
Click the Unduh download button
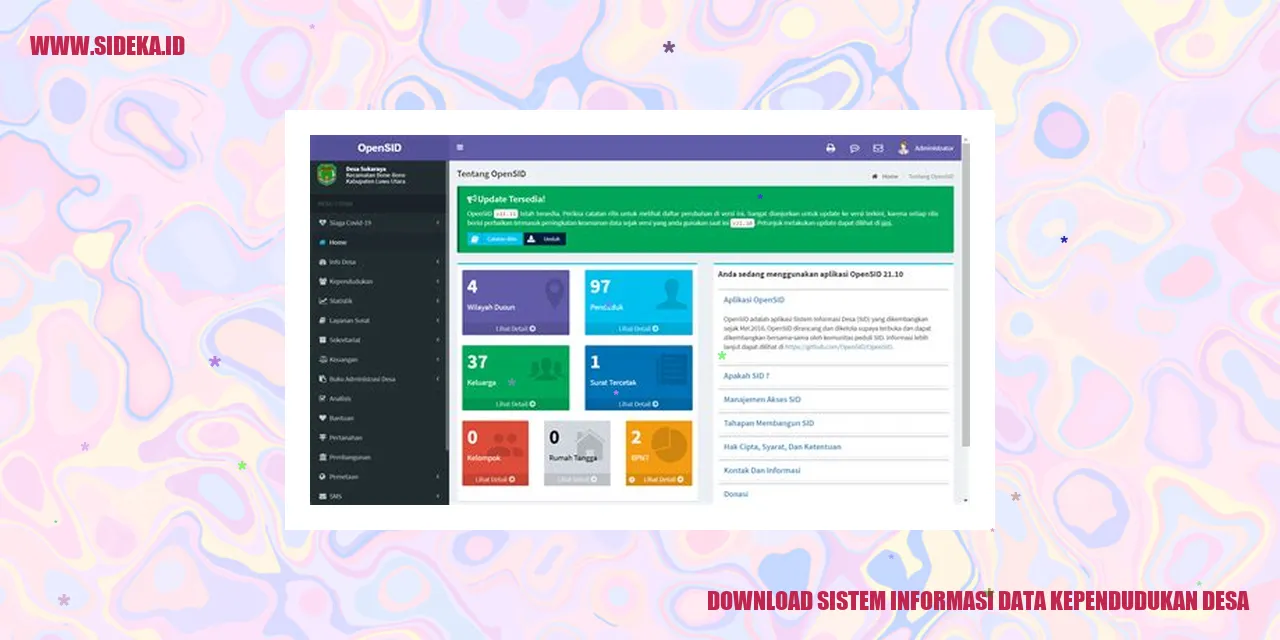coord(545,239)
